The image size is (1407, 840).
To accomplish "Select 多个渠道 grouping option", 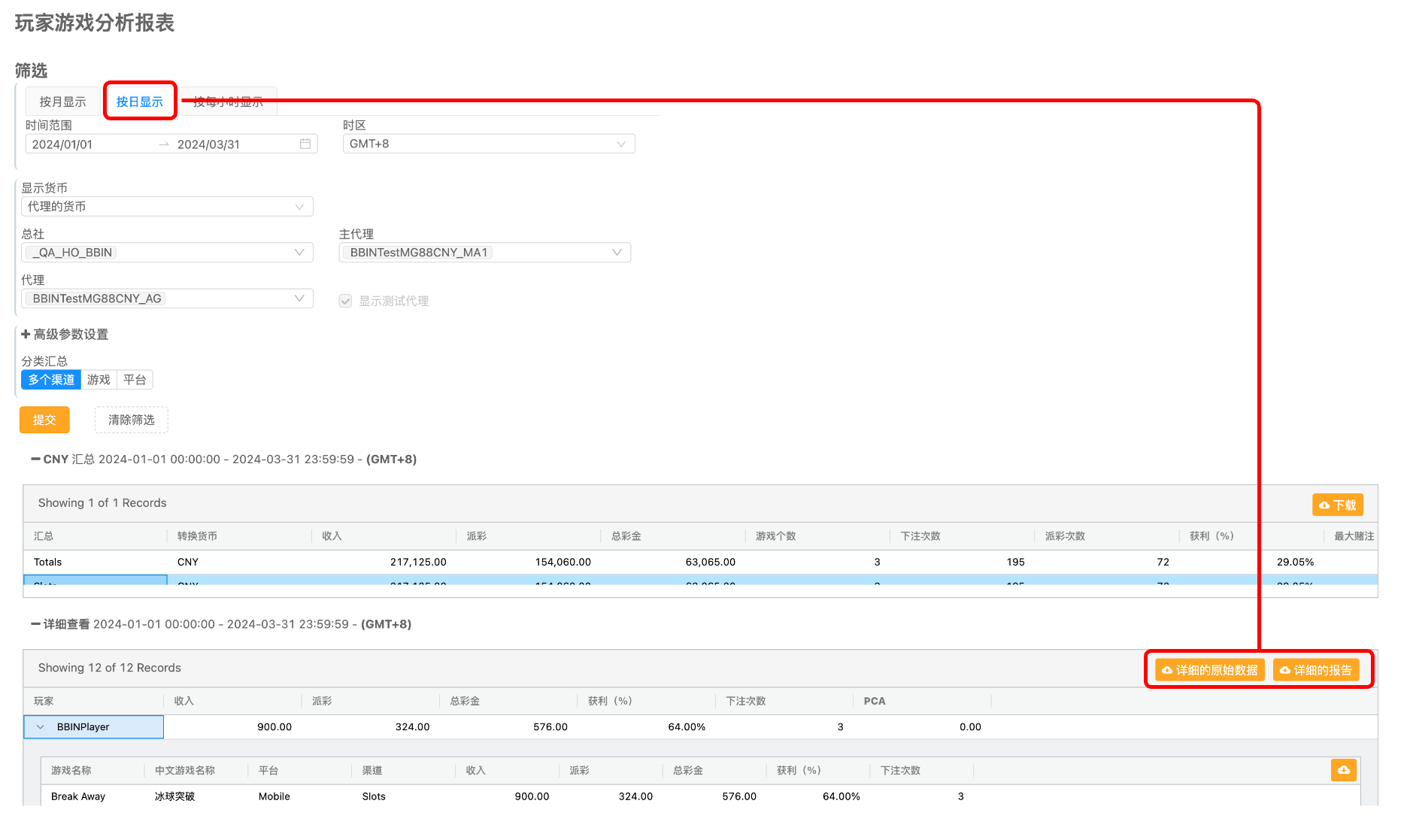I will pyautogui.click(x=51, y=380).
